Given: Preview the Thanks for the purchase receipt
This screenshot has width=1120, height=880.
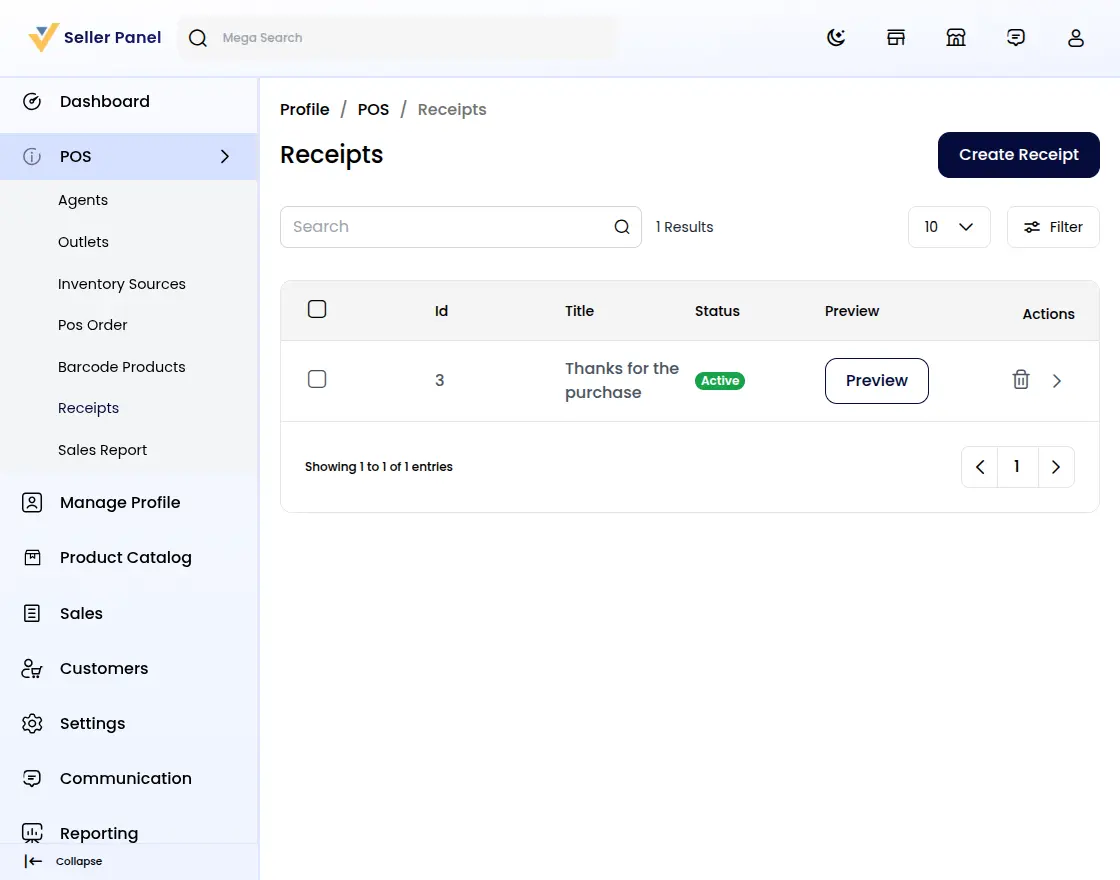Looking at the screenshot, I should pos(876,381).
